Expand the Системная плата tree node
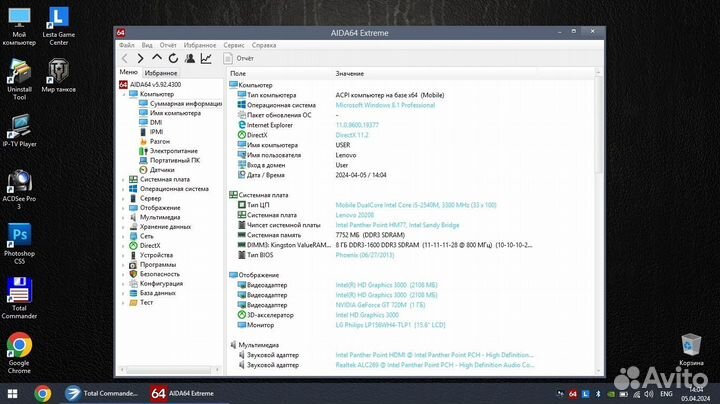 click(124, 179)
